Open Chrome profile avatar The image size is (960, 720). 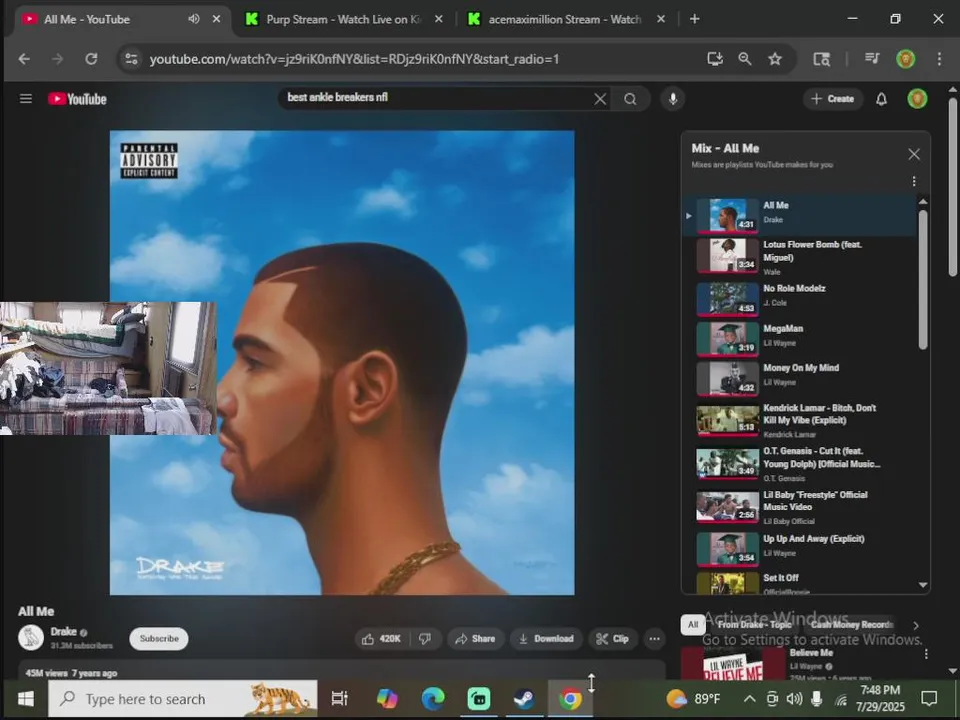click(x=906, y=59)
